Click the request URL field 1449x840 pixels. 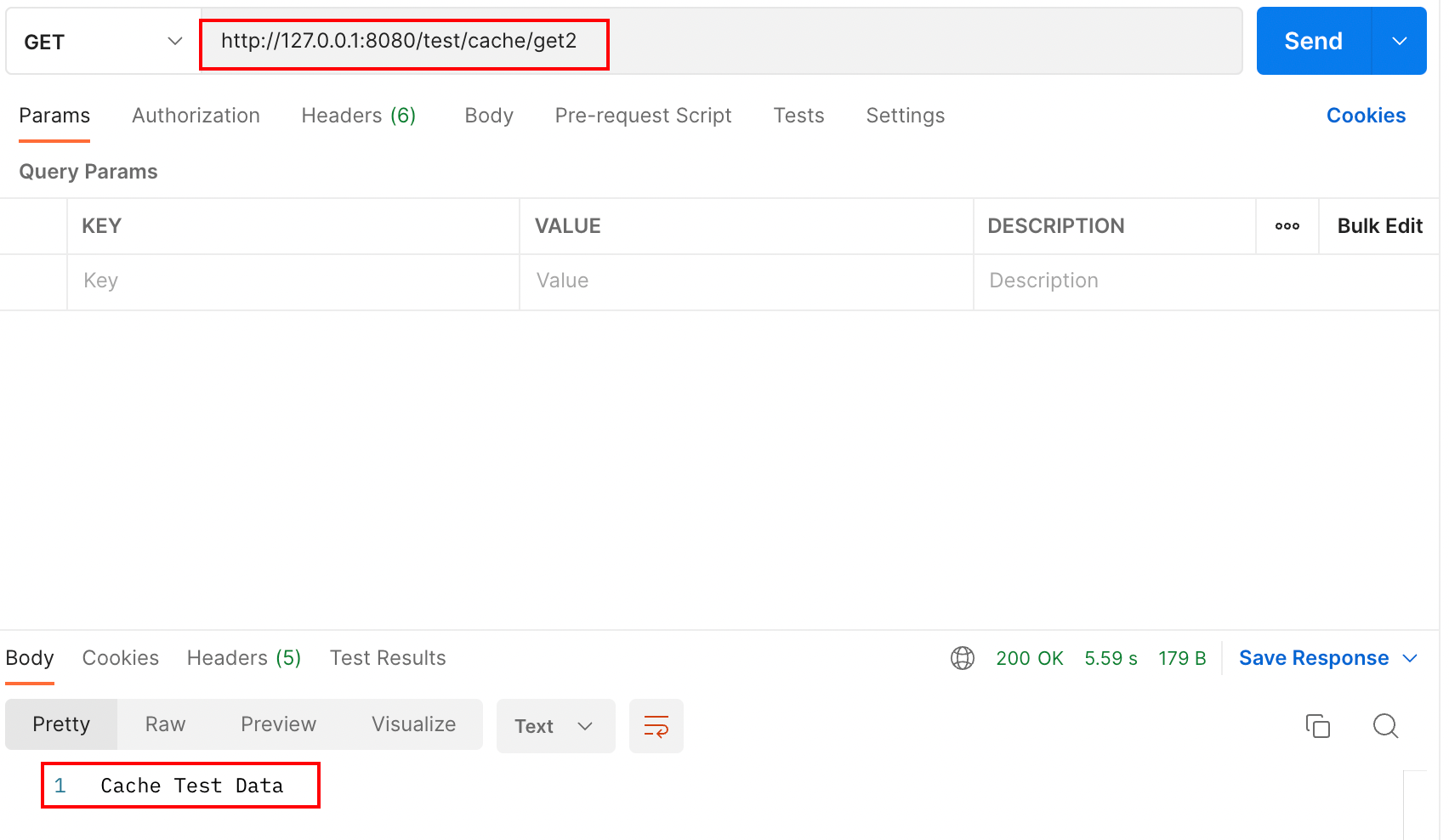coord(721,42)
